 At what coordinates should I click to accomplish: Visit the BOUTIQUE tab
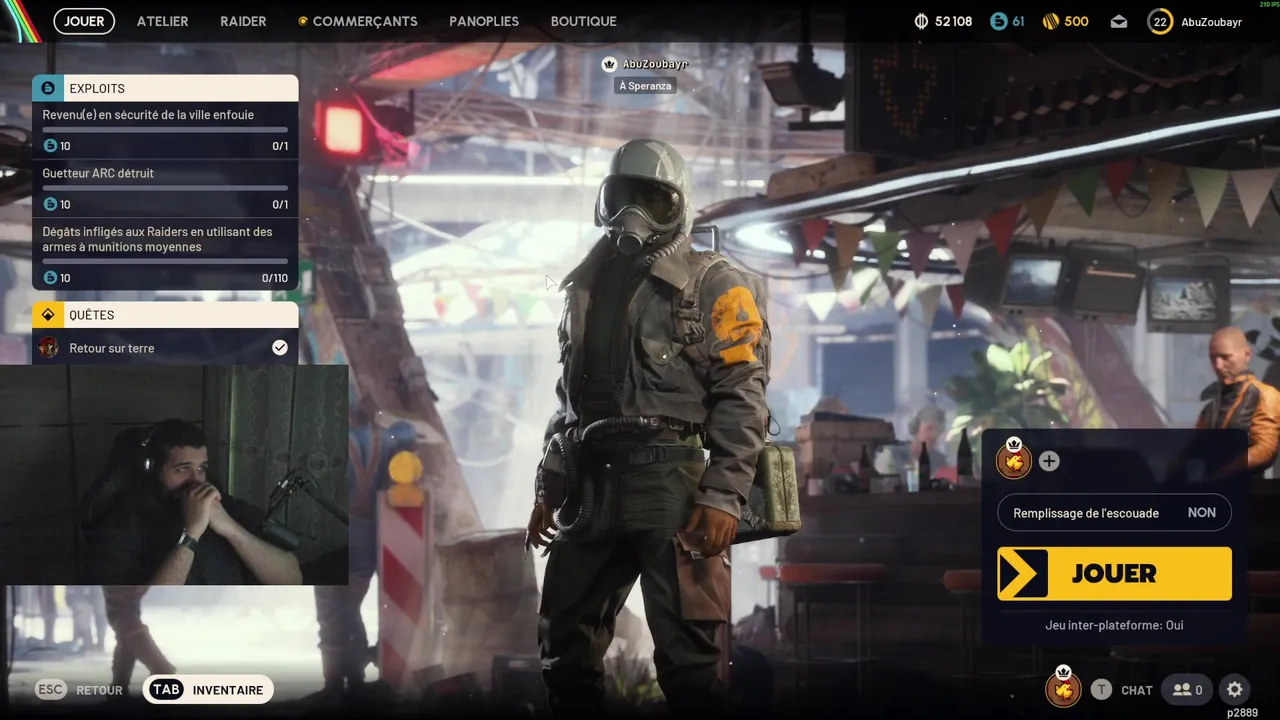click(x=583, y=21)
